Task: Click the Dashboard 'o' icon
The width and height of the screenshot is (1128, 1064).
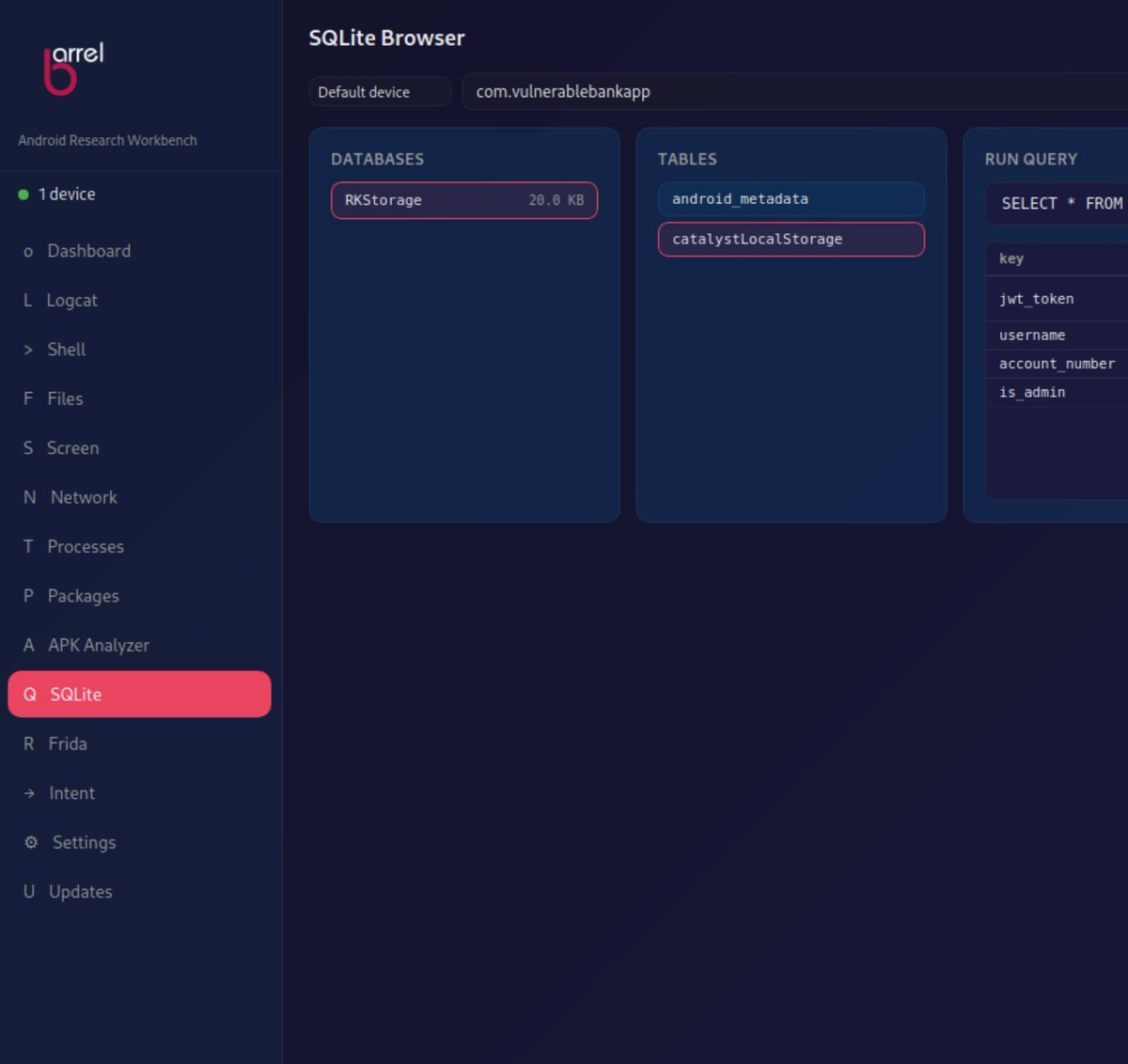Action: coord(28,252)
